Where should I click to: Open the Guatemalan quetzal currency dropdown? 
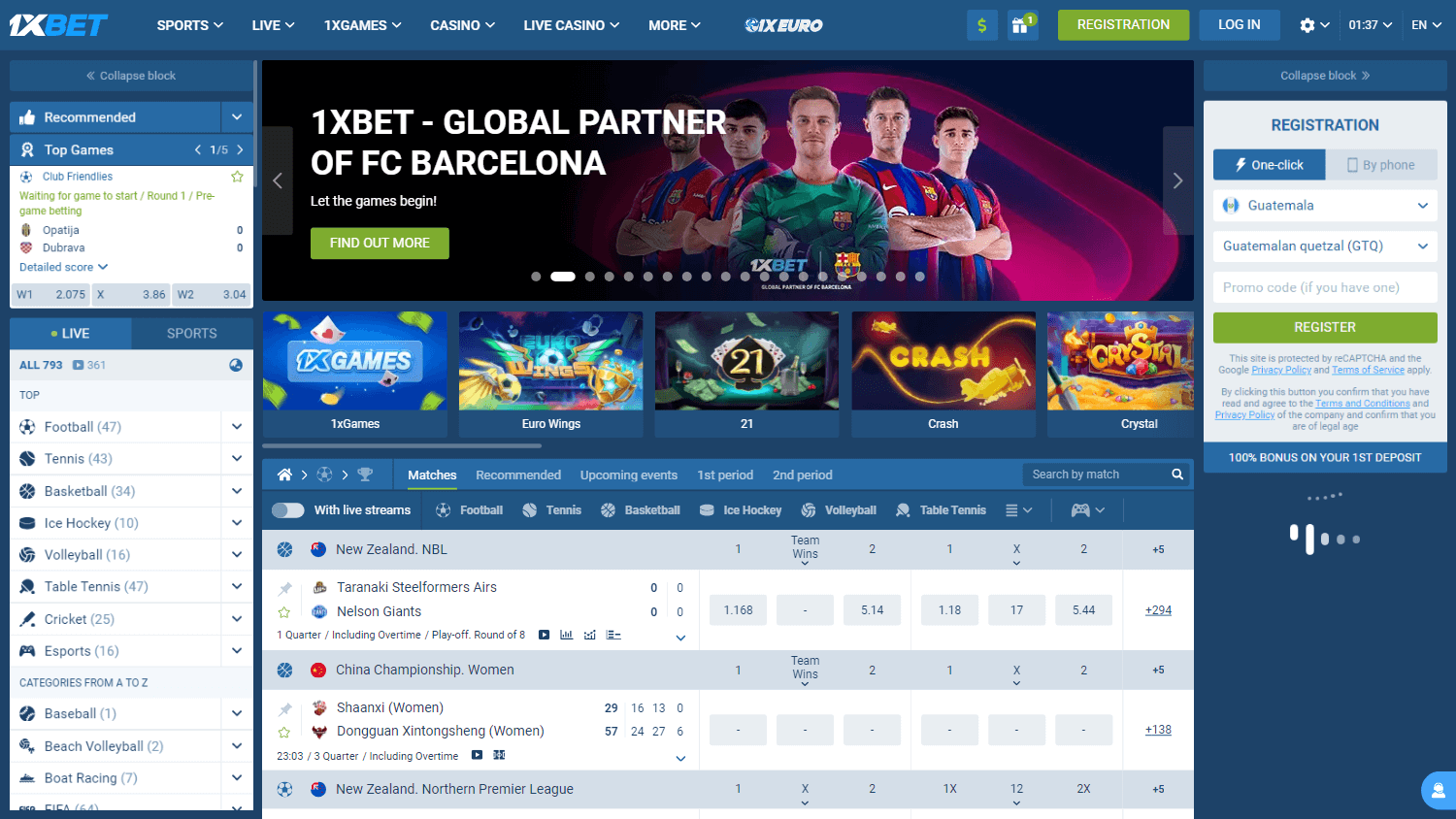click(x=1325, y=246)
